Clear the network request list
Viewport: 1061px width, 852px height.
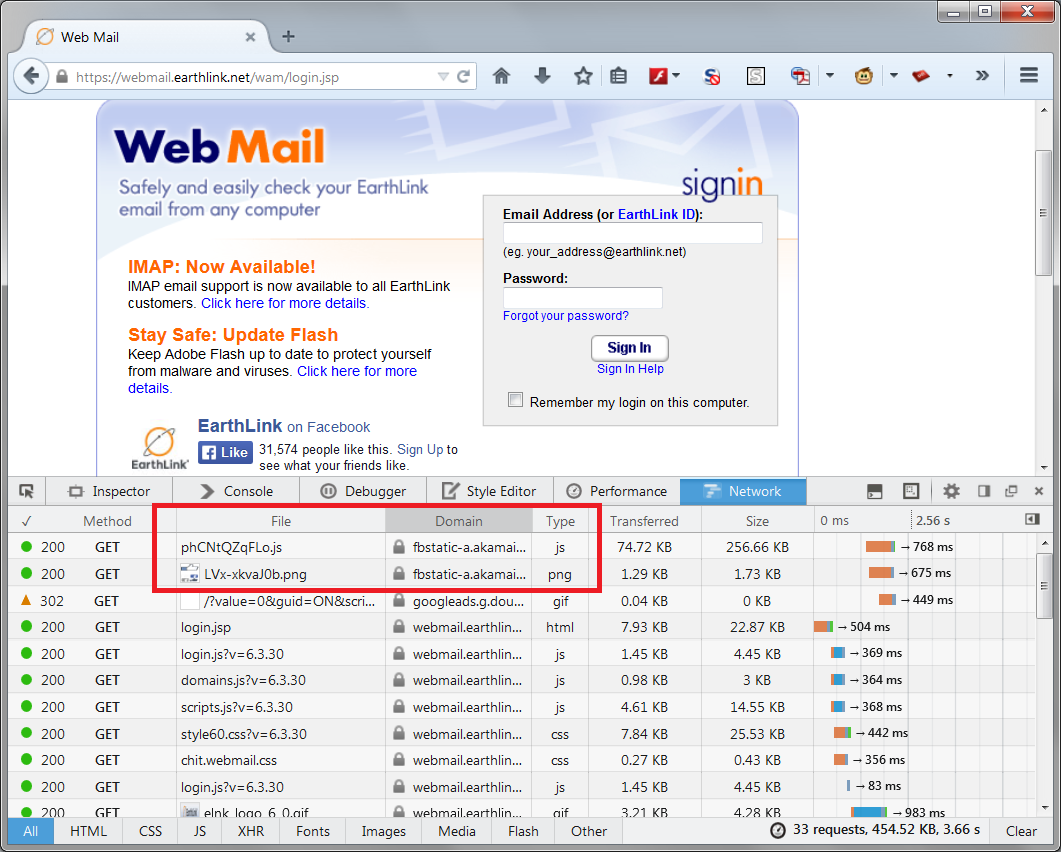pos(1021,831)
